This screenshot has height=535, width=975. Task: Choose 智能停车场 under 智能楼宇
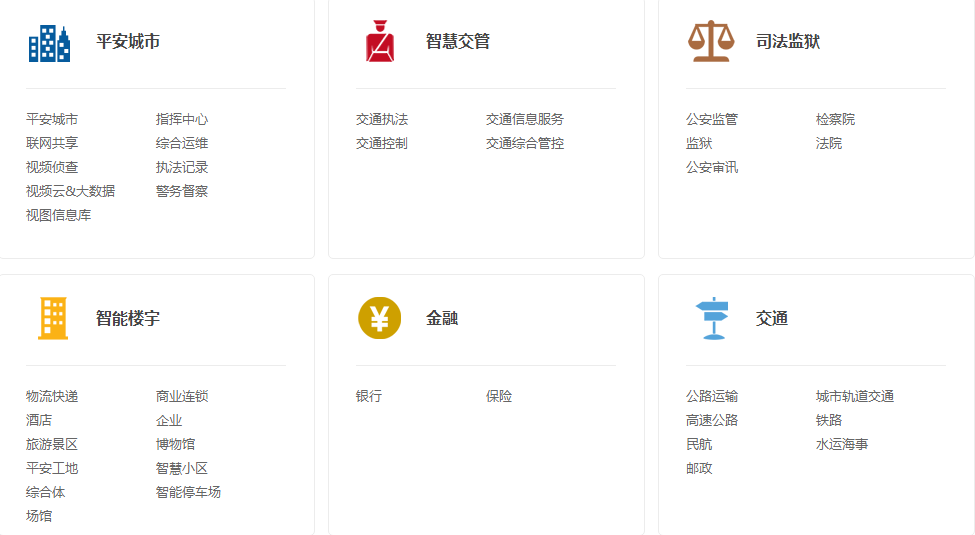click(188, 492)
